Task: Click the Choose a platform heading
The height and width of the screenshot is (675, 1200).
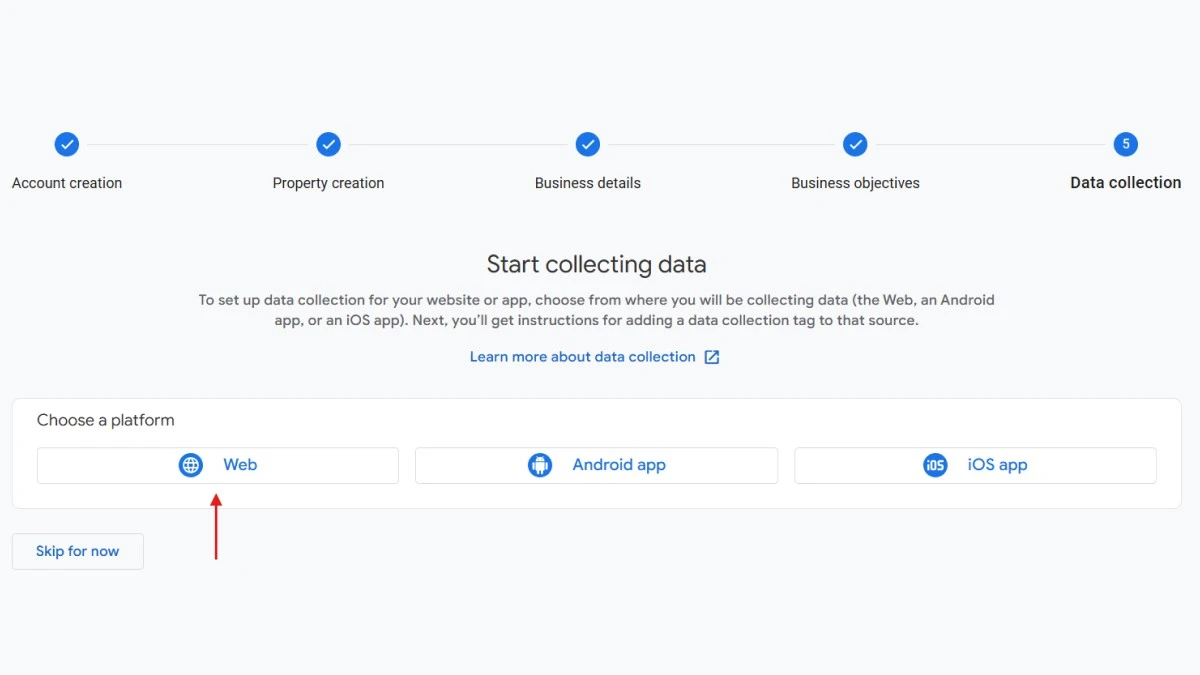Action: (106, 420)
